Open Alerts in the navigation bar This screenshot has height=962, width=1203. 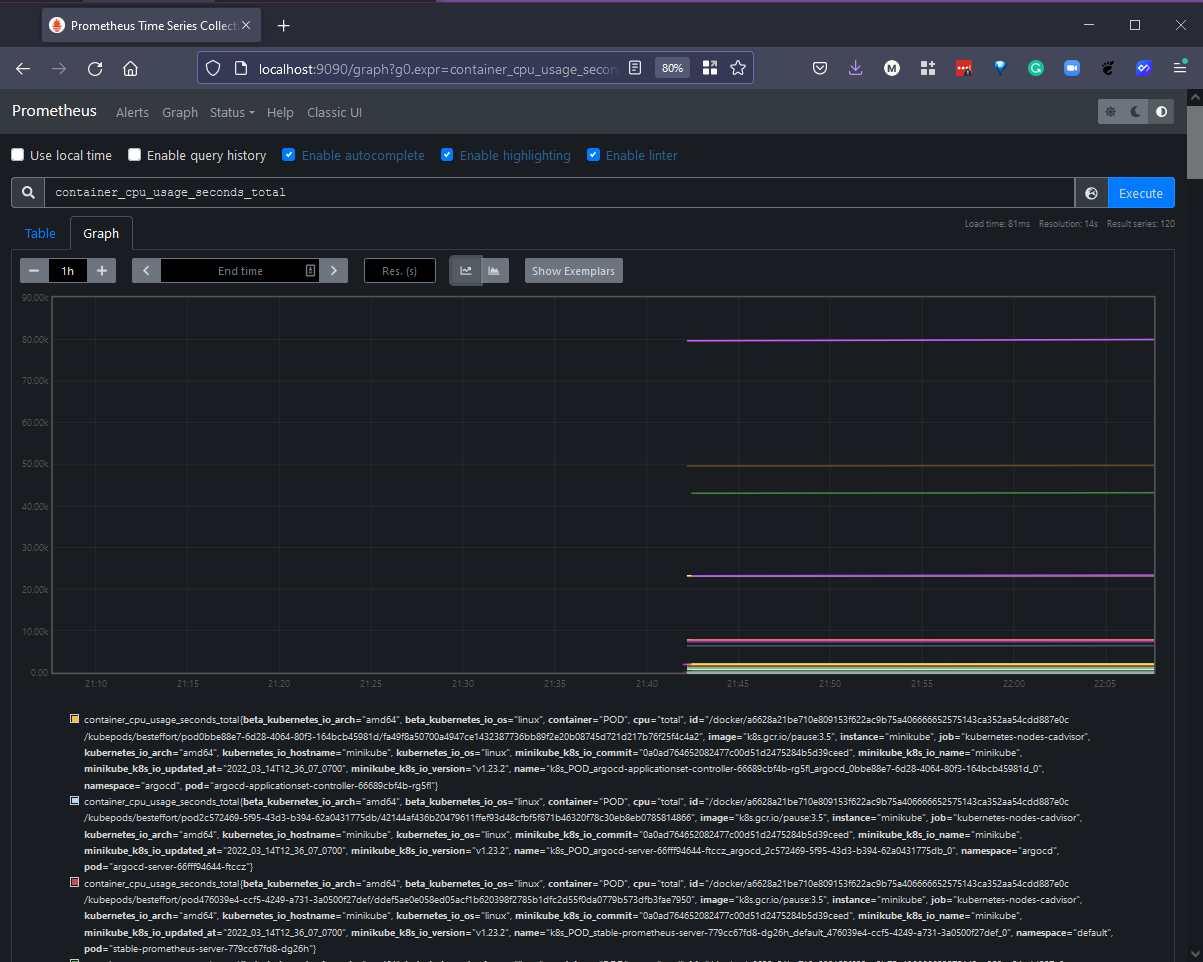click(x=132, y=113)
